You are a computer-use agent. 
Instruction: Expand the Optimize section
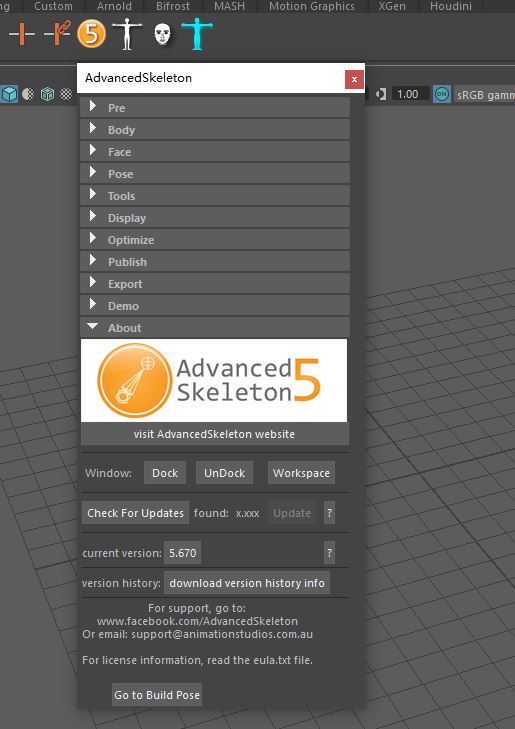tap(215, 239)
